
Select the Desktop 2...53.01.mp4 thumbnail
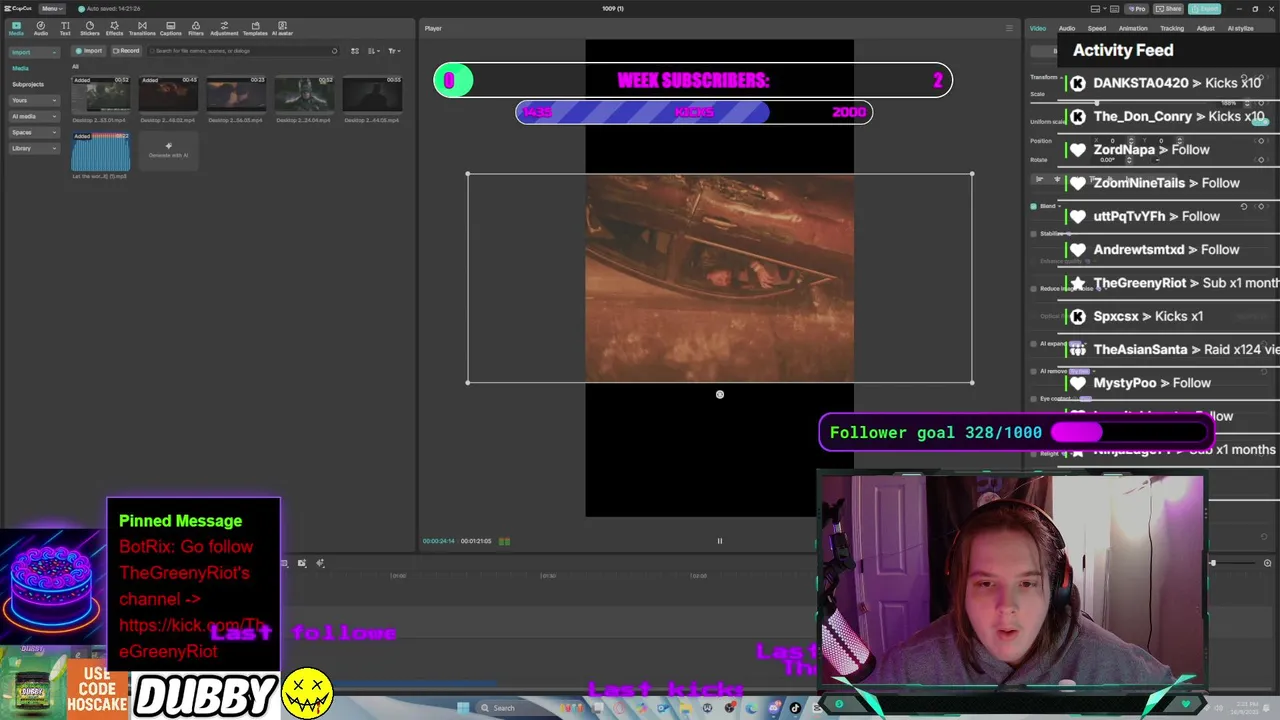pos(100,95)
